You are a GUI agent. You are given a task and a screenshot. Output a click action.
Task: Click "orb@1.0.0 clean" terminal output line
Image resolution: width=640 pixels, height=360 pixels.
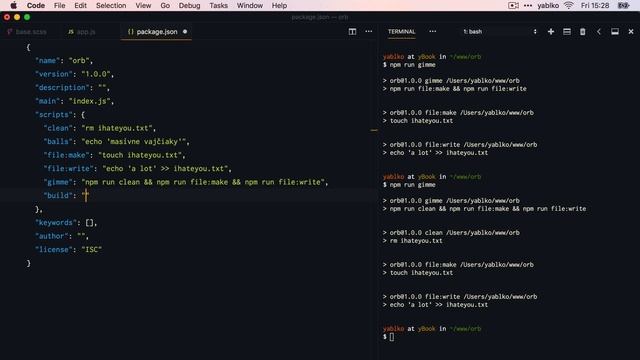pyautogui.click(x=451, y=233)
